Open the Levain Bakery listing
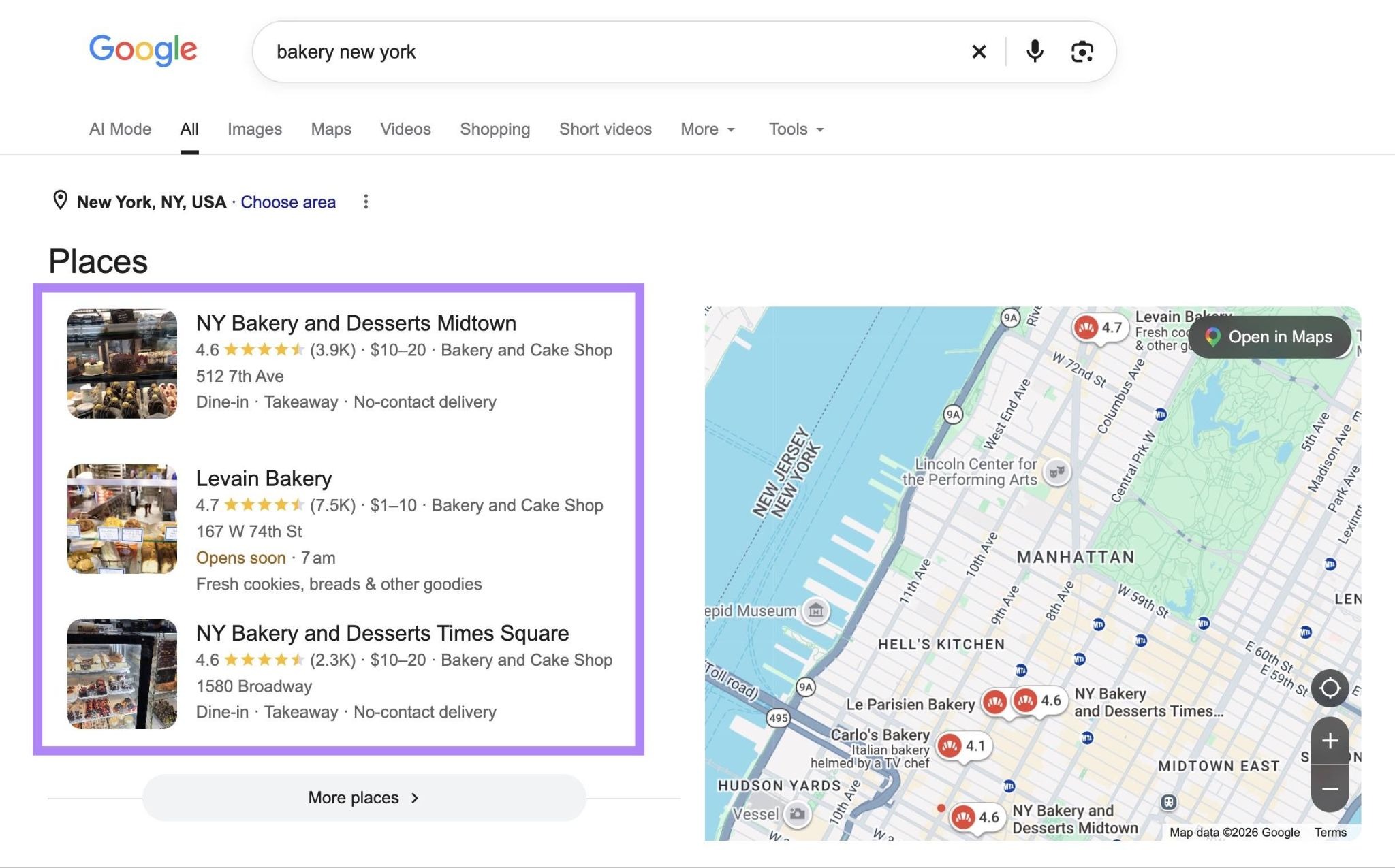 (264, 479)
